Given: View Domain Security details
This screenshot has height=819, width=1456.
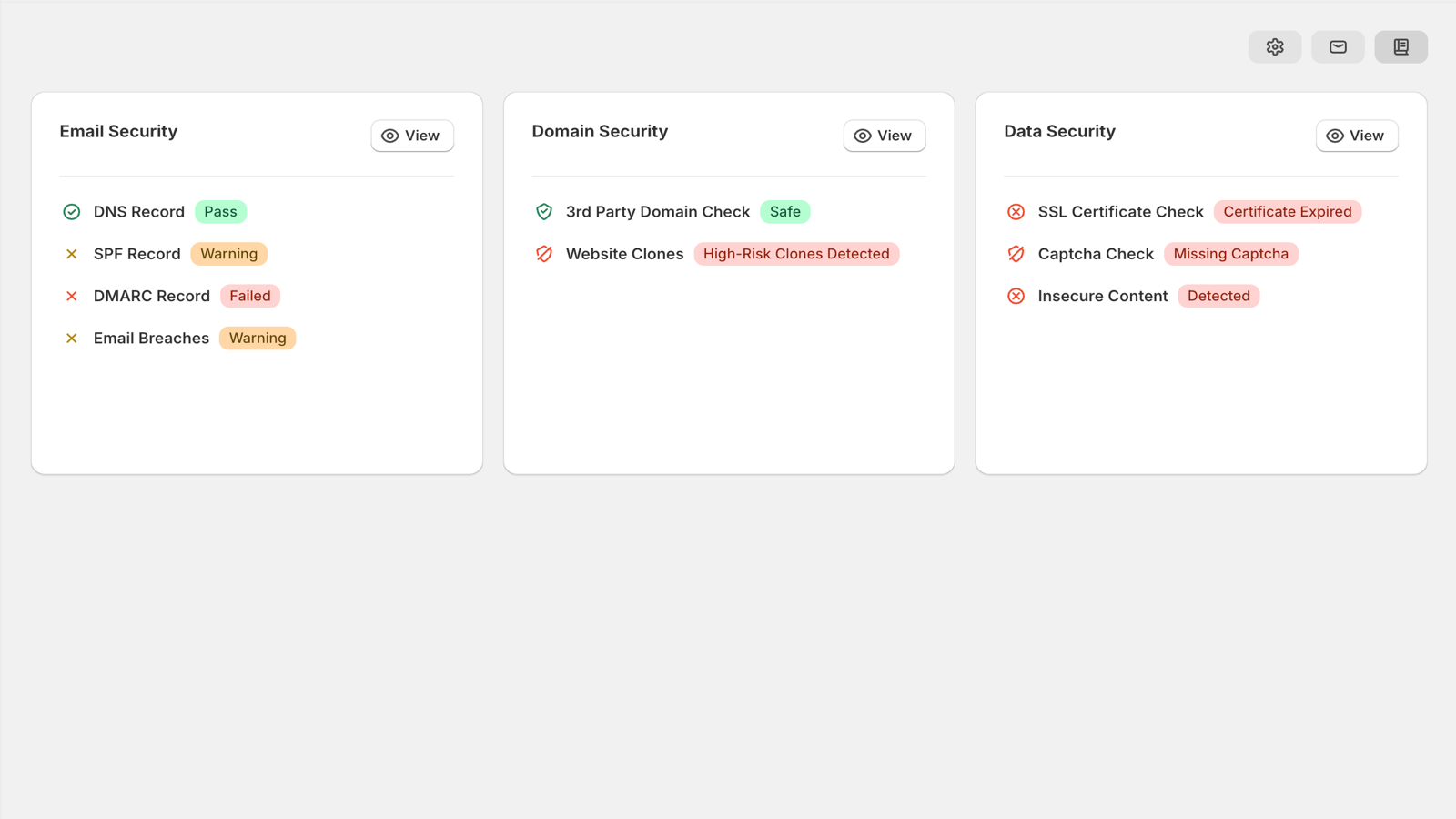Looking at the screenshot, I should tap(885, 136).
